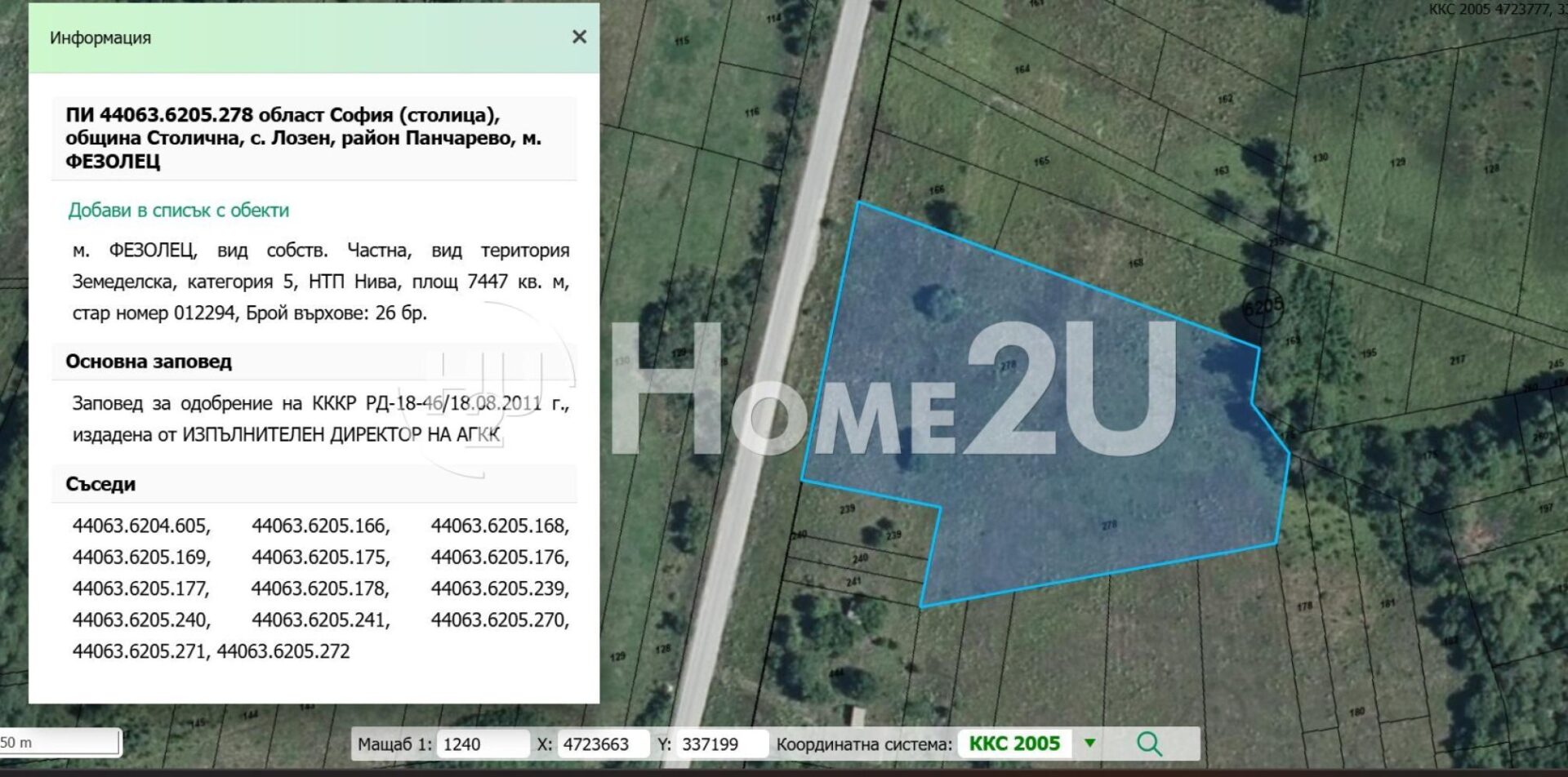
Task: Click neighbor 44063.6204.605
Action: (x=141, y=526)
